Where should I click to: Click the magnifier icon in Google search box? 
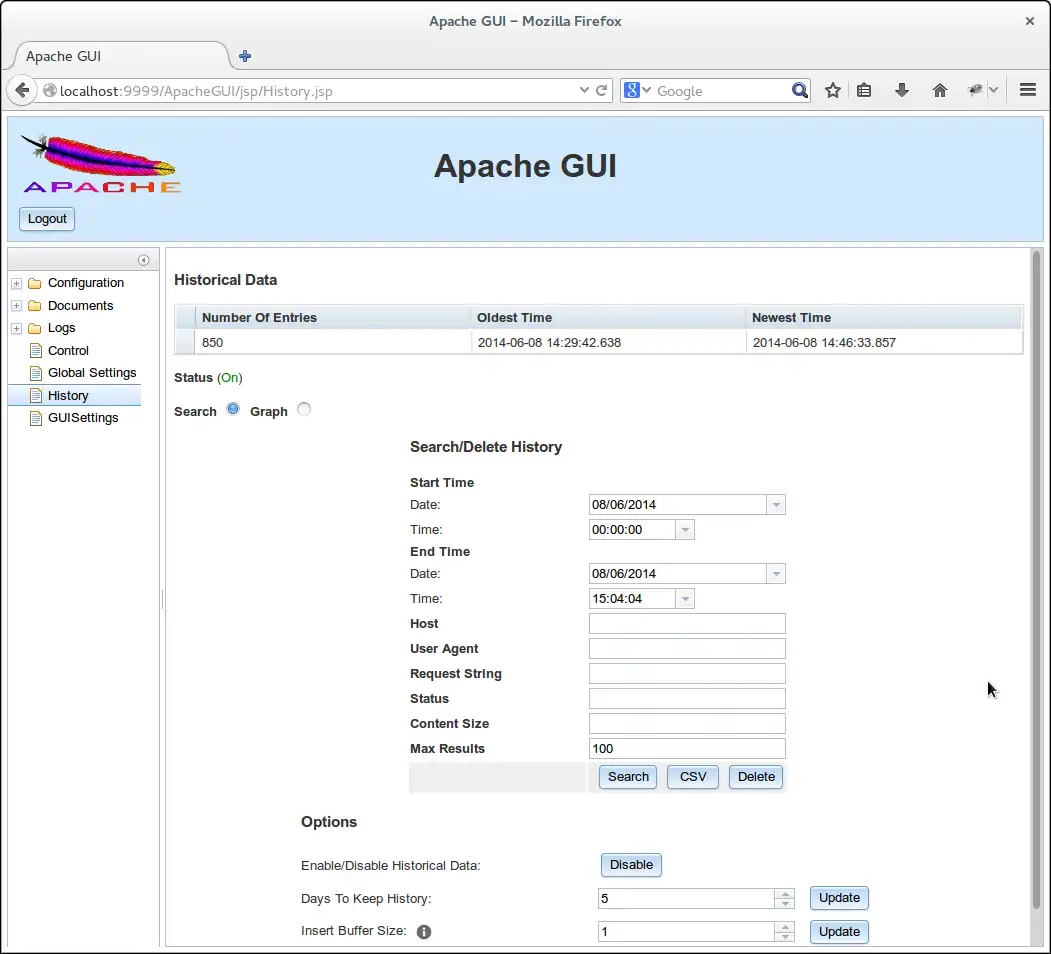click(799, 91)
